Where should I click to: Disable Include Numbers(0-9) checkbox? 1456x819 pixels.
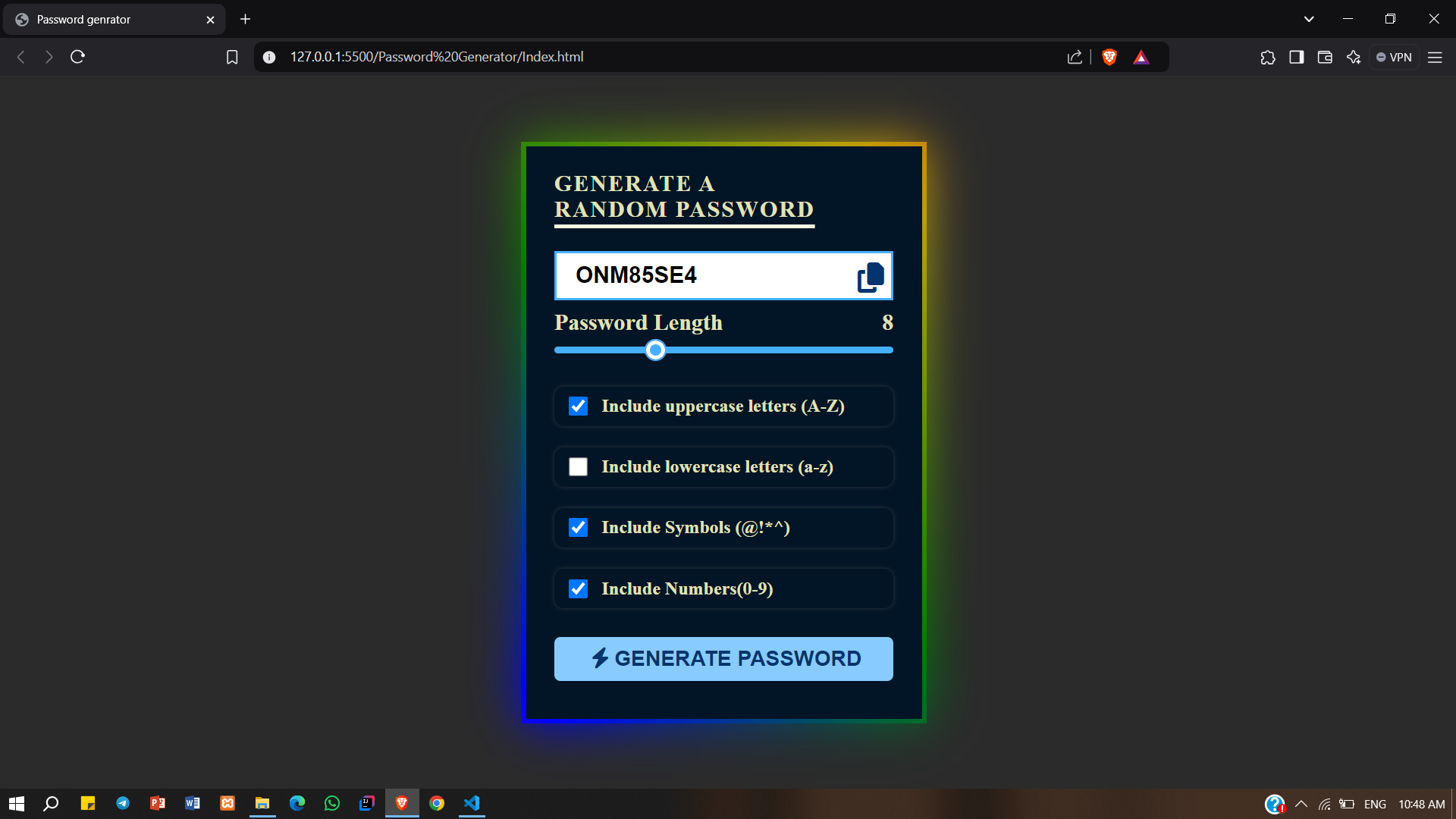pyautogui.click(x=578, y=589)
